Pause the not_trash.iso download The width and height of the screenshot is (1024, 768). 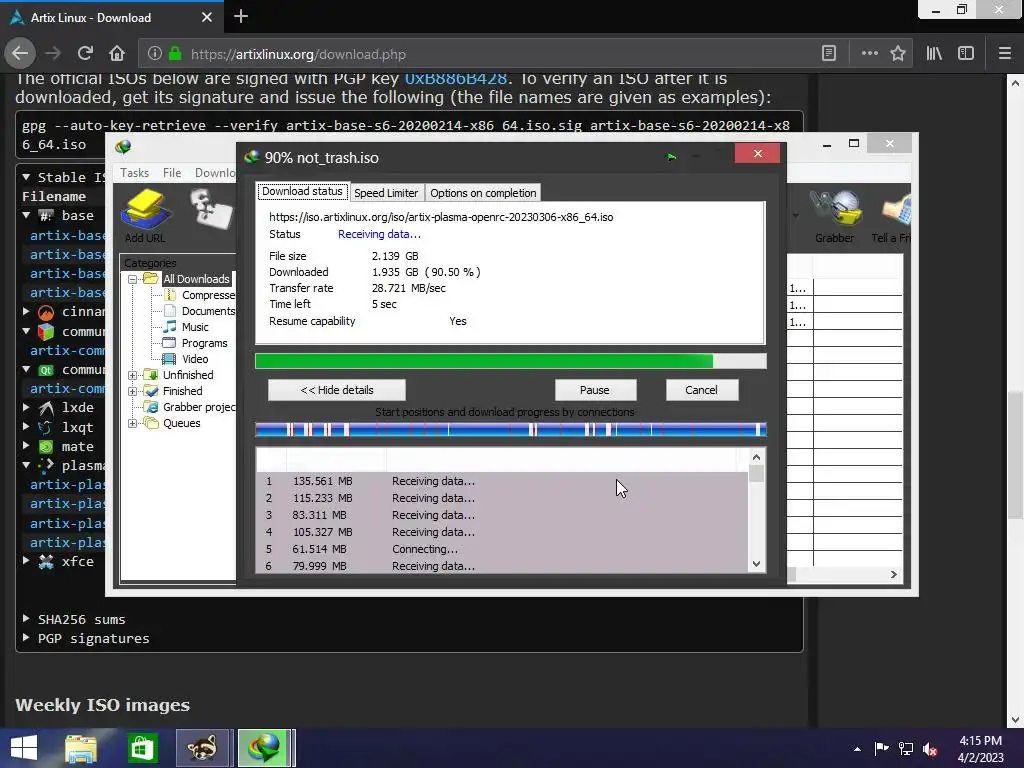(x=595, y=390)
